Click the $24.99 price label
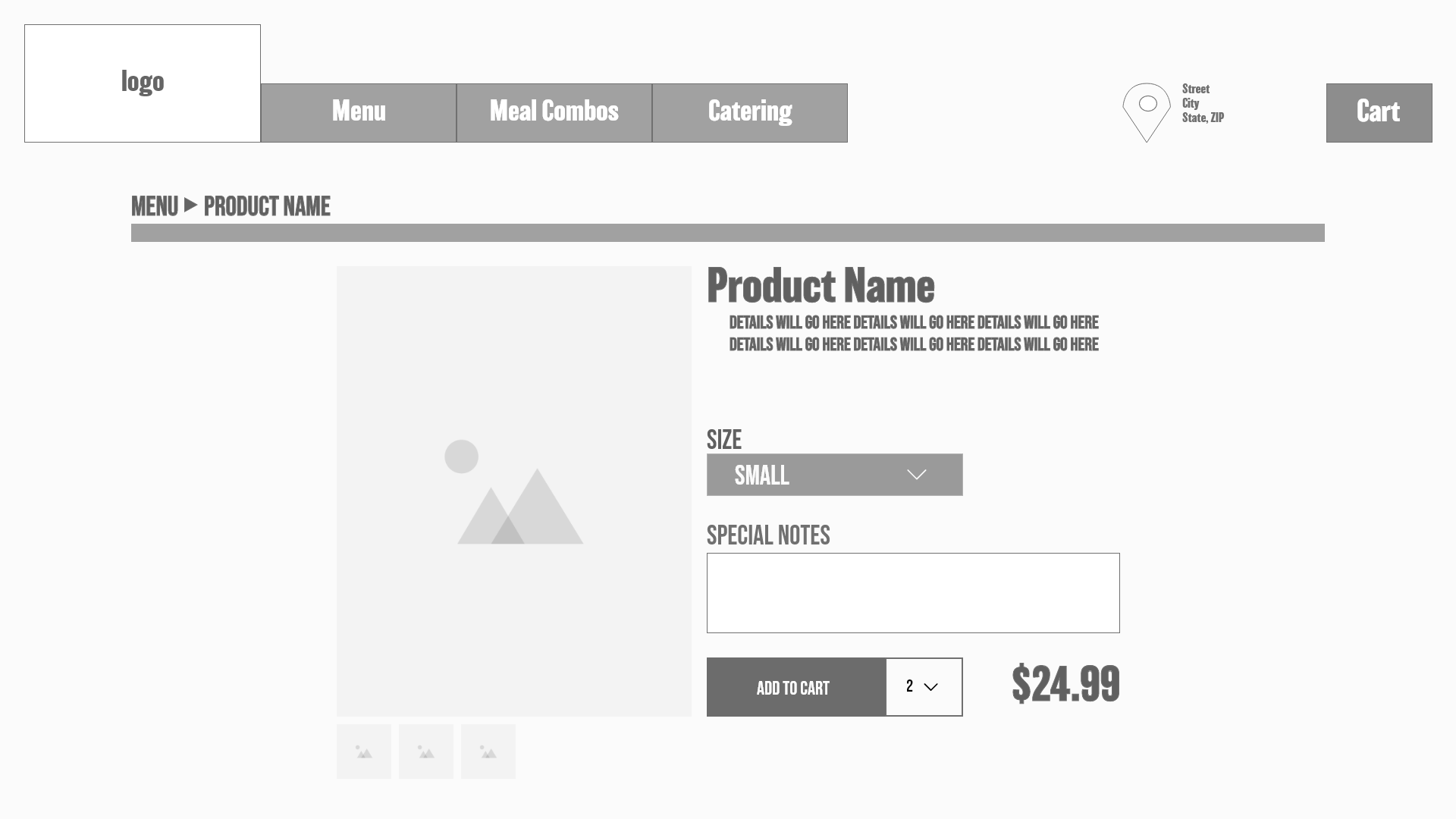 coord(1065,684)
